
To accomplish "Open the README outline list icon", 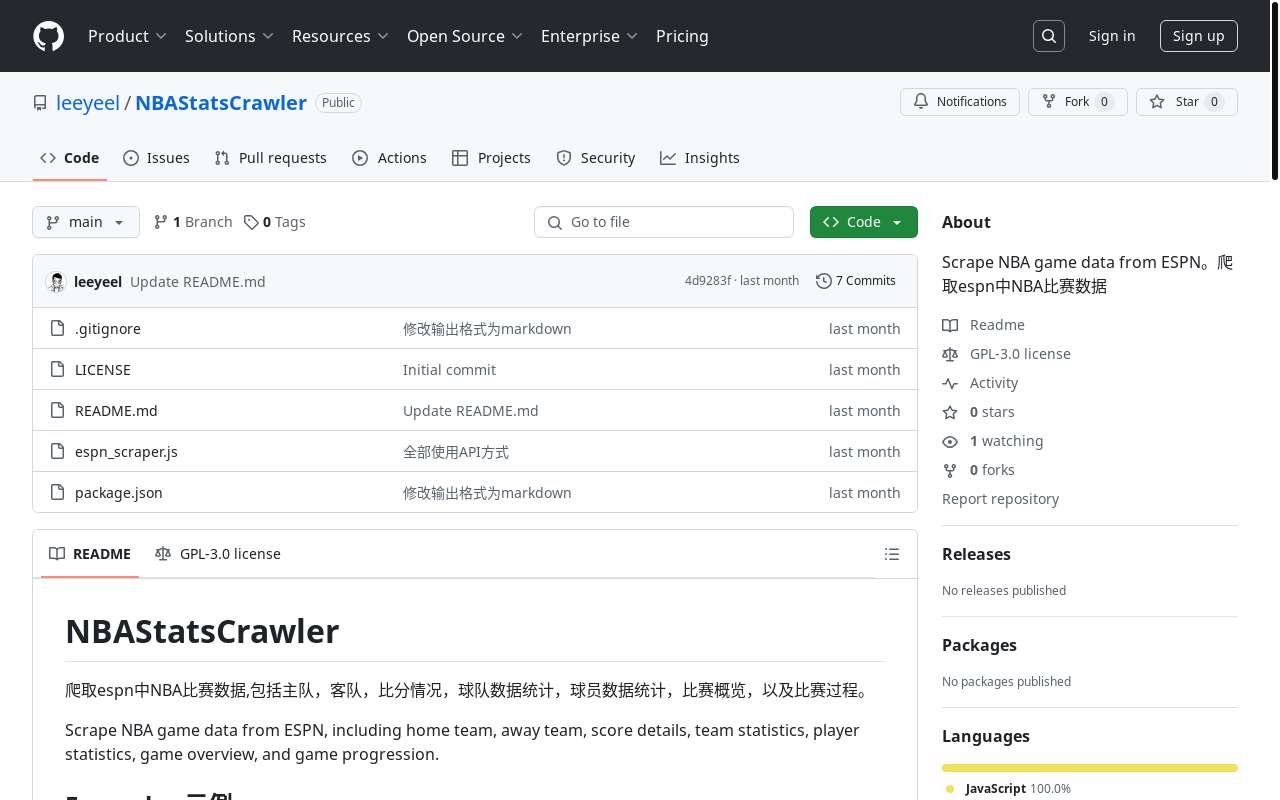I will [892, 554].
